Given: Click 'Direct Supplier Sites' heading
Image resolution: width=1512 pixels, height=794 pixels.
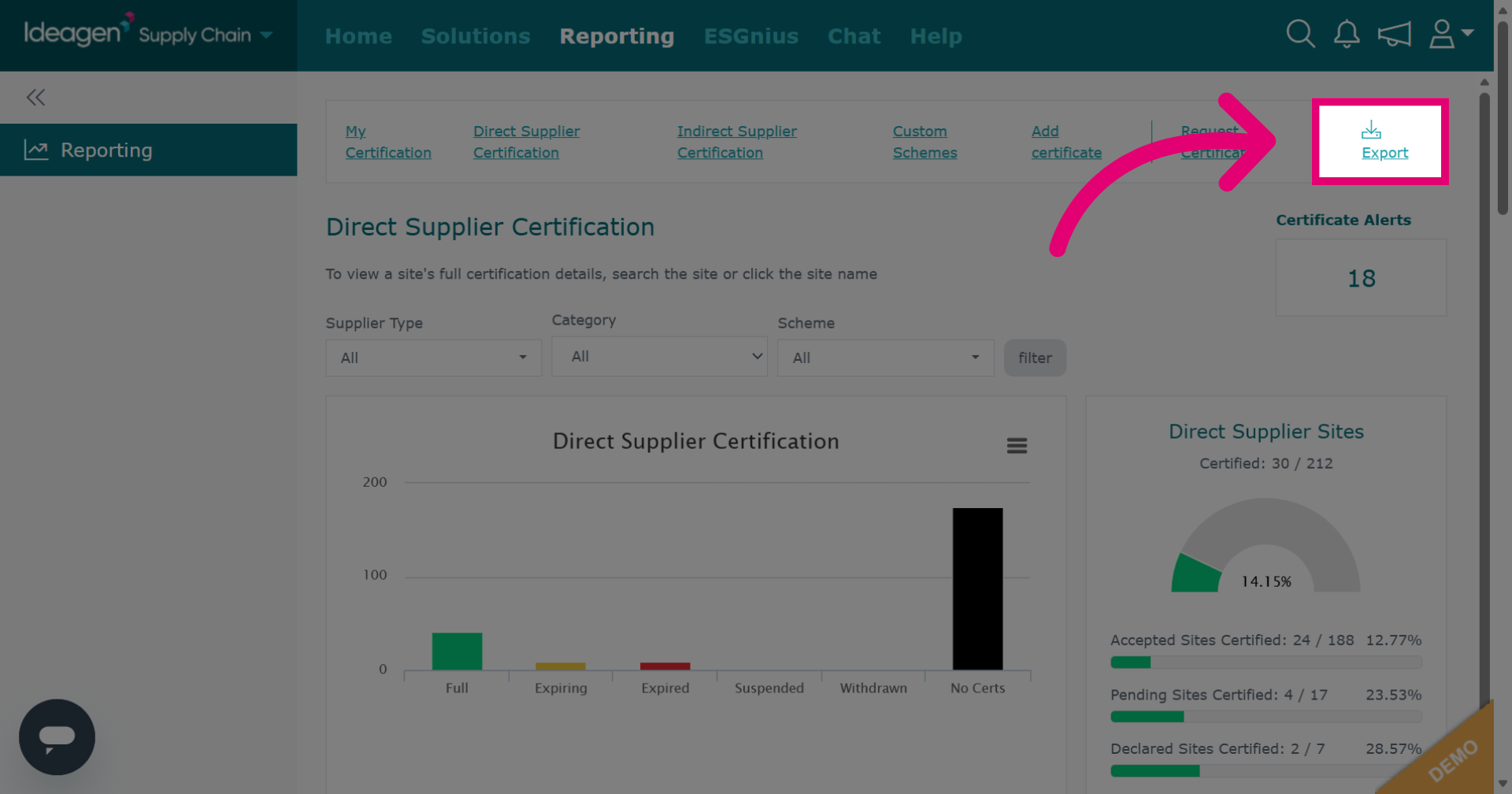Looking at the screenshot, I should tap(1266, 432).
